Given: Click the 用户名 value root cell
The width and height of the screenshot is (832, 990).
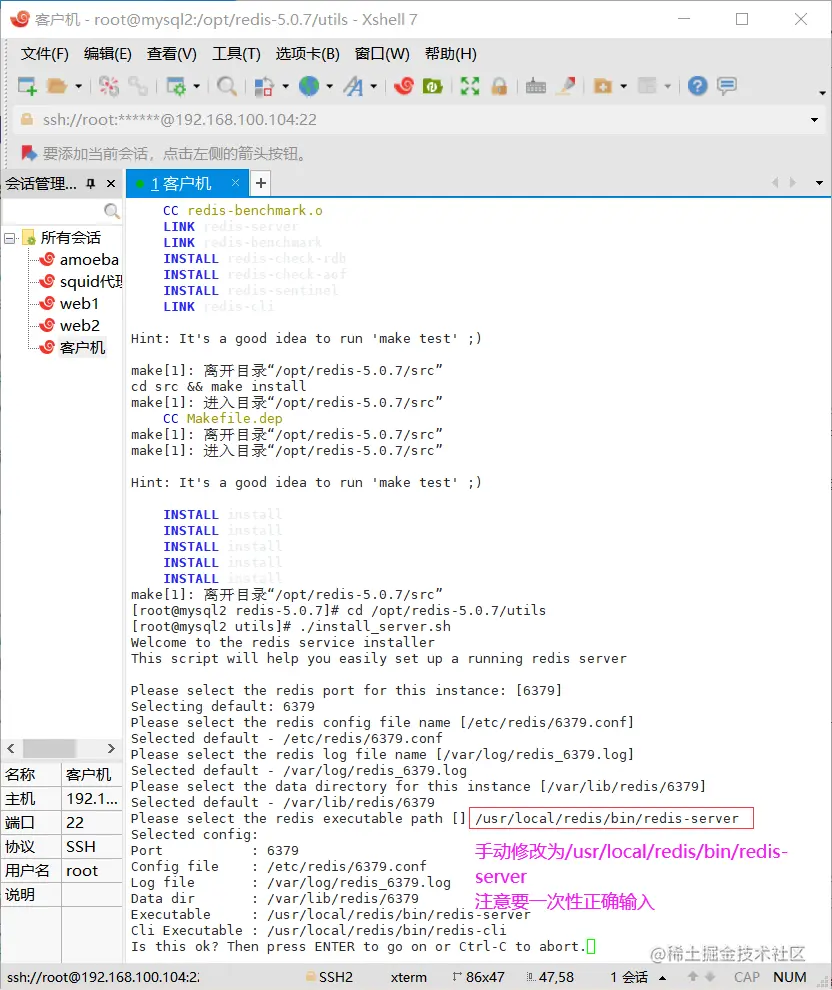Looking at the screenshot, I should pos(92,871).
